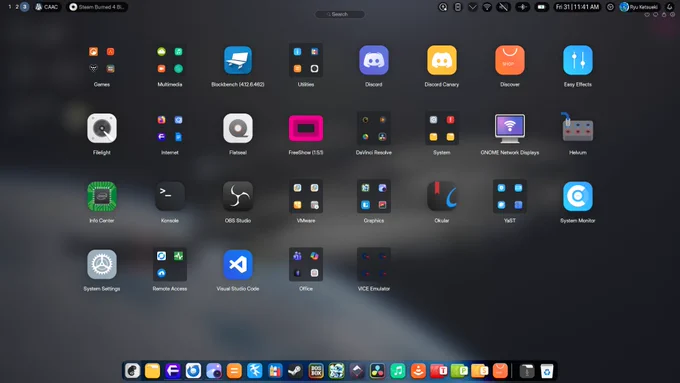
Task: Open the Multimedia app folder
Action: pyautogui.click(x=170, y=60)
